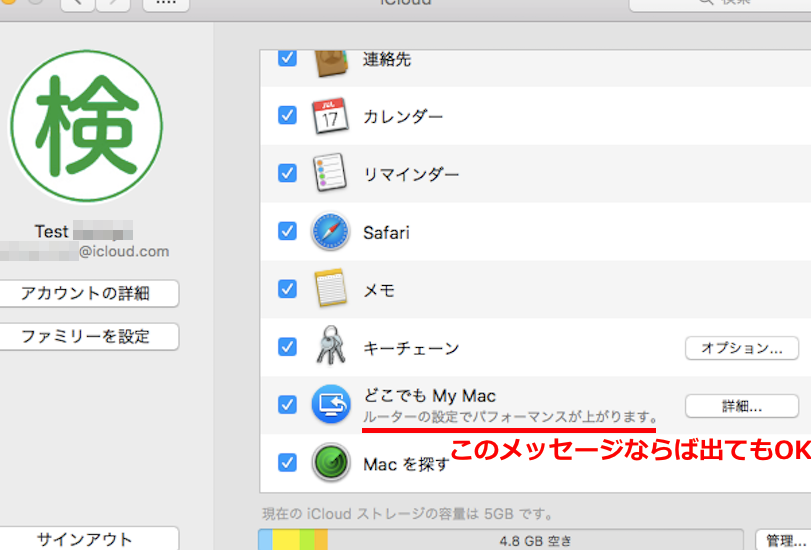This screenshot has width=811, height=550.
Task: Open キーチェーン オプション... button
Action: pos(742,348)
